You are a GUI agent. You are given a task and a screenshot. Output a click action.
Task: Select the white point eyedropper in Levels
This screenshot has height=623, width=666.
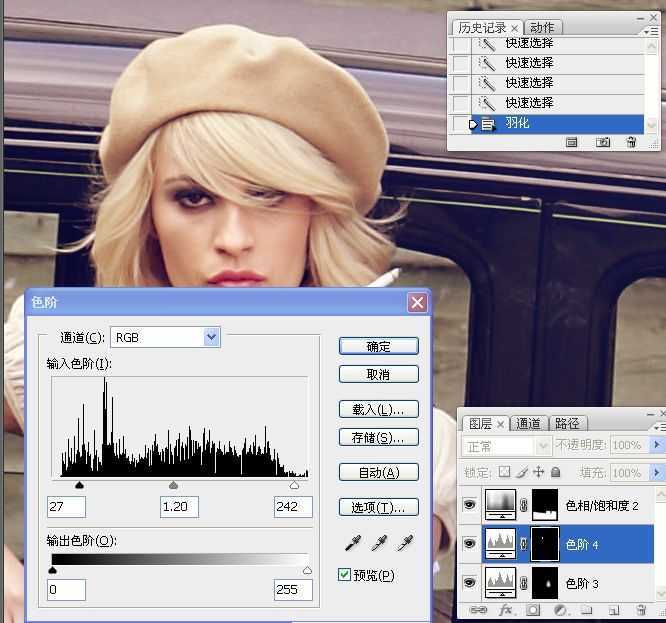tap(405, 543)
